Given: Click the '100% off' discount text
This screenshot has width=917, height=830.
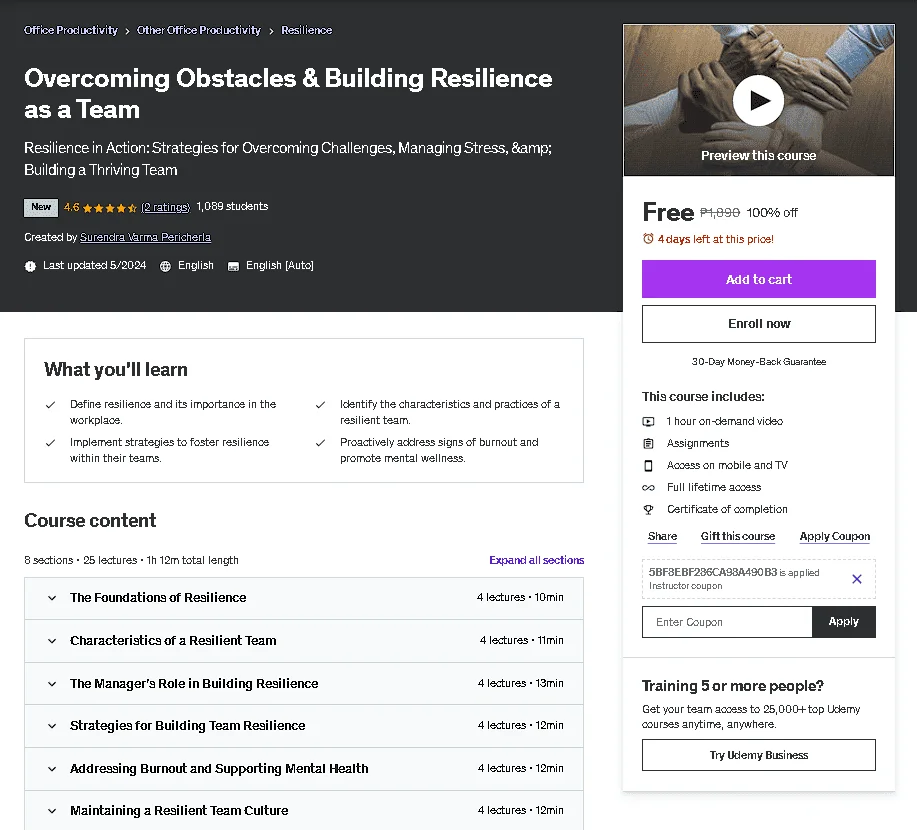Looking at the screenshot, I should [x=772, y=213].
